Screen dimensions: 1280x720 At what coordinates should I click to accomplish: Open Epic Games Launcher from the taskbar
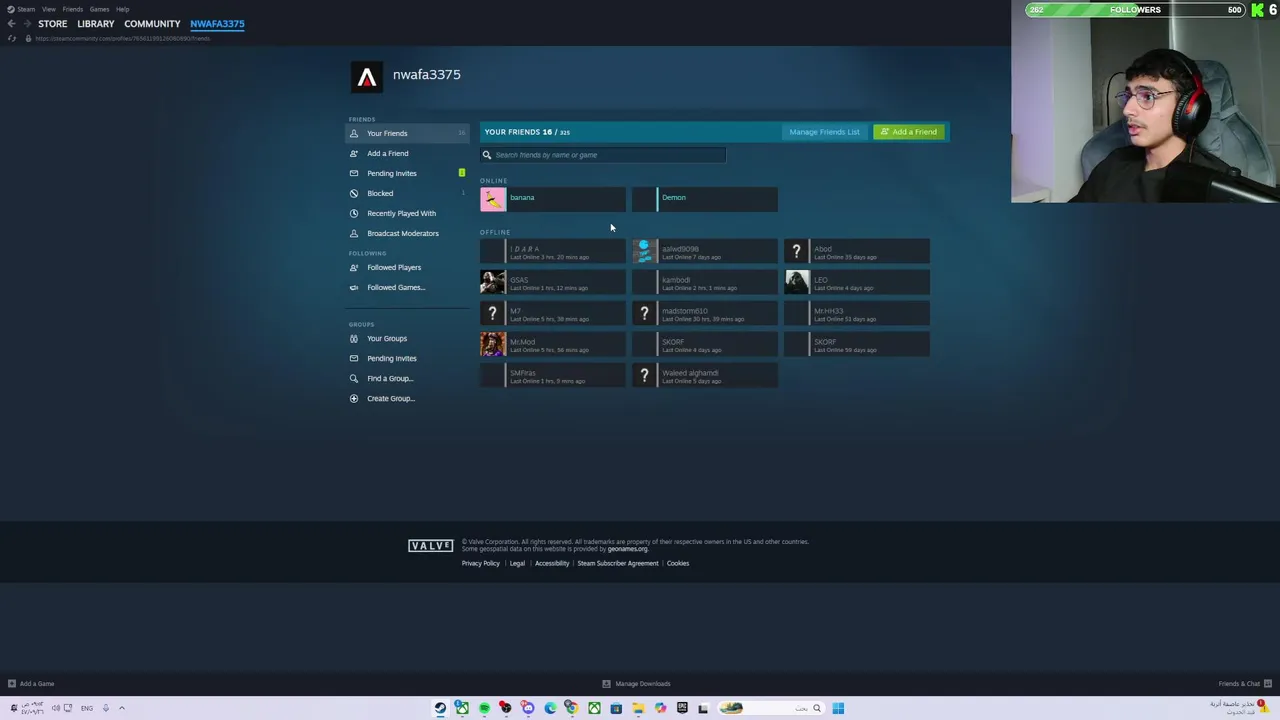(x=682, y=708)
